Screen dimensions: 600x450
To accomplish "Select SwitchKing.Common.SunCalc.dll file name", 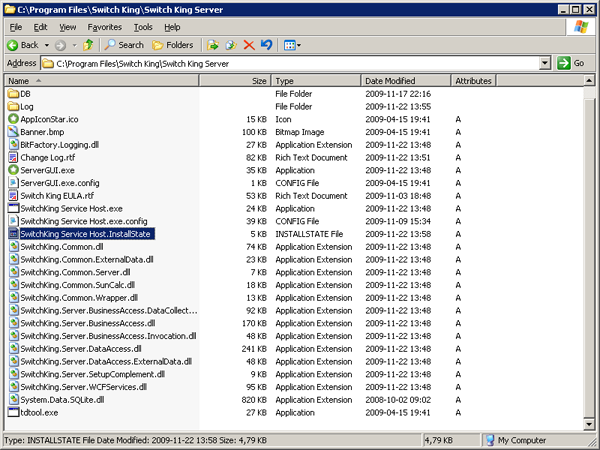I will (78, 285).
